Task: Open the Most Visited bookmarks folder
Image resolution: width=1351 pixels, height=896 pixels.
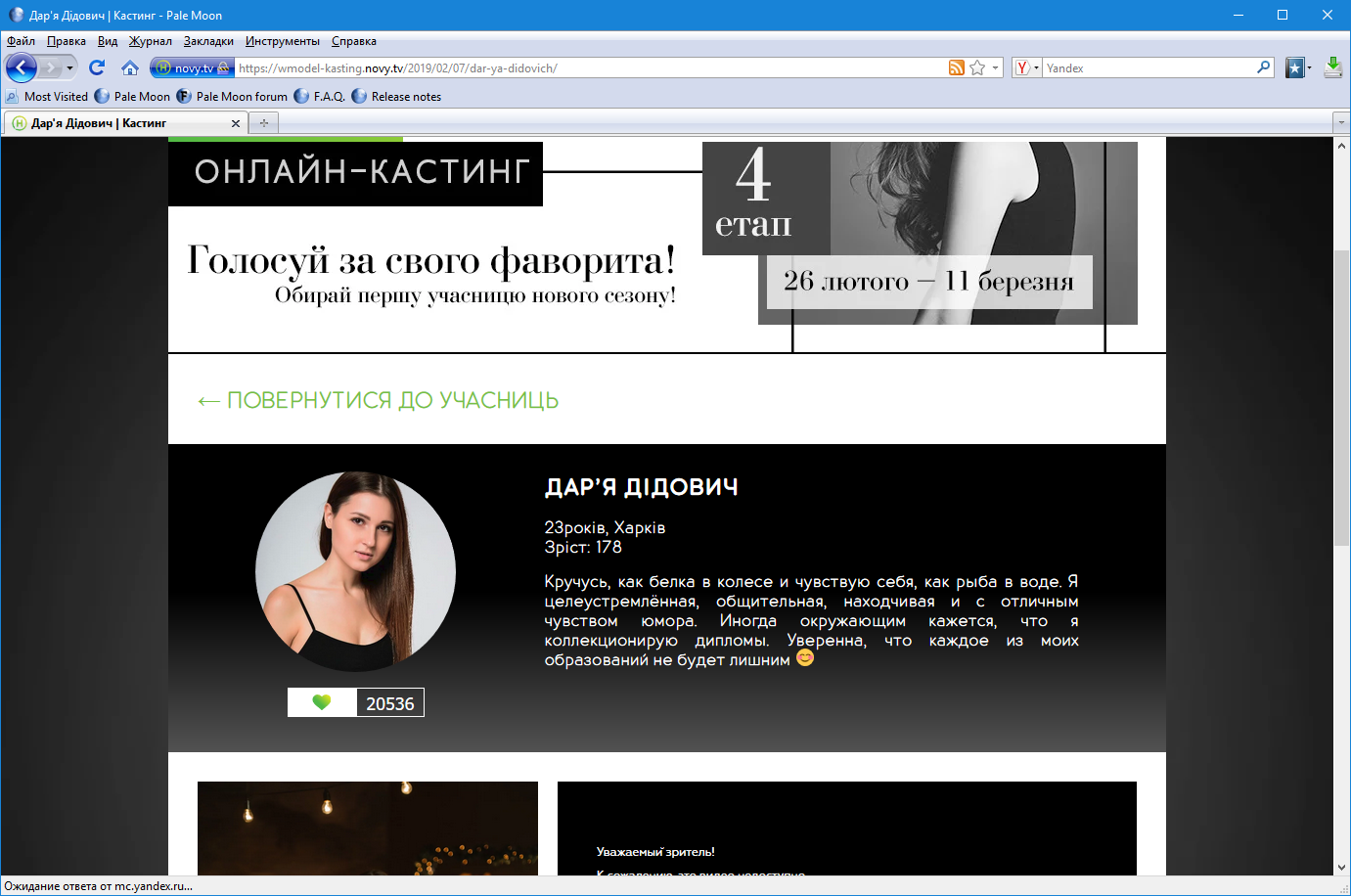Action: pos(47,97)
